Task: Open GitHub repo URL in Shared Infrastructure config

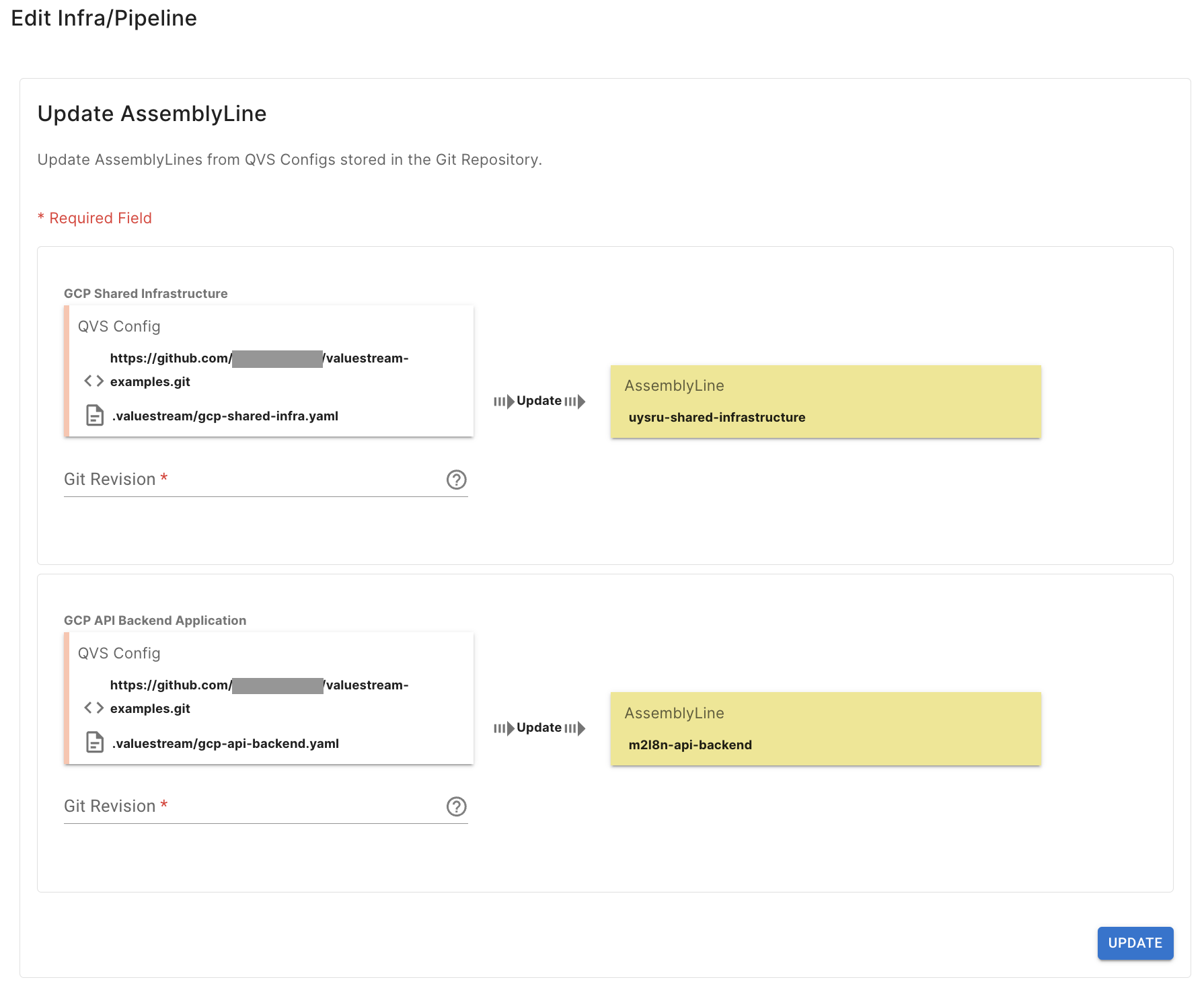Action: (259, 369)
